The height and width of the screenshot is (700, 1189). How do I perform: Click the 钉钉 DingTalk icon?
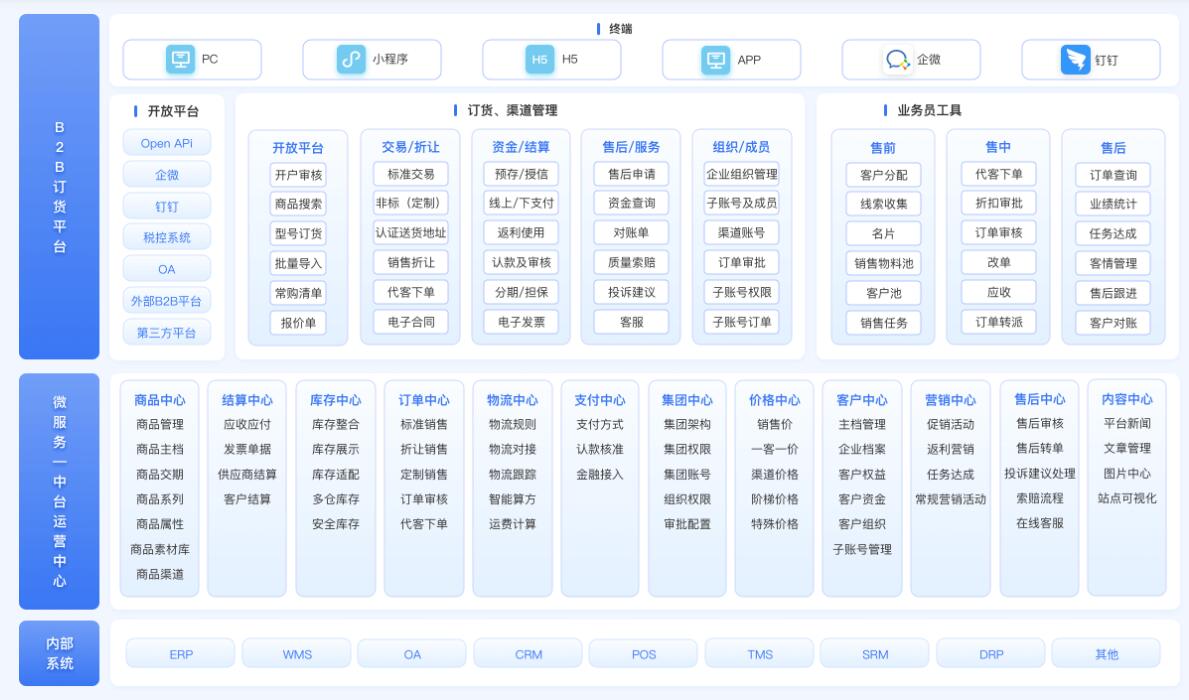pos(1075,60)
